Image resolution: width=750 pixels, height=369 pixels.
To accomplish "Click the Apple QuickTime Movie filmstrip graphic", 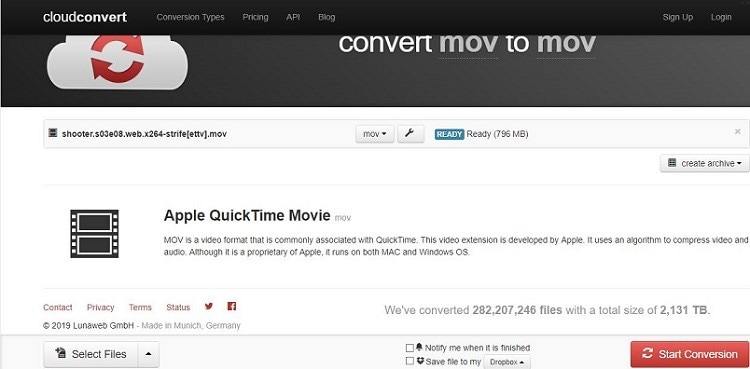I will point(94,234).
